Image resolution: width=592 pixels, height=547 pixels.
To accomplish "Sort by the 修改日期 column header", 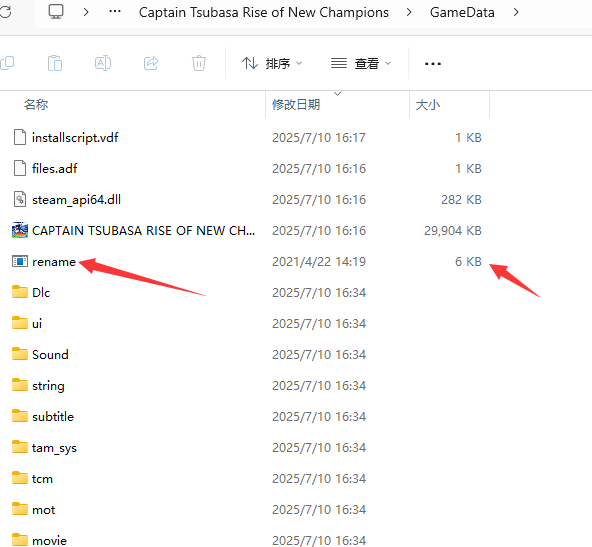I will click(296, 105).
